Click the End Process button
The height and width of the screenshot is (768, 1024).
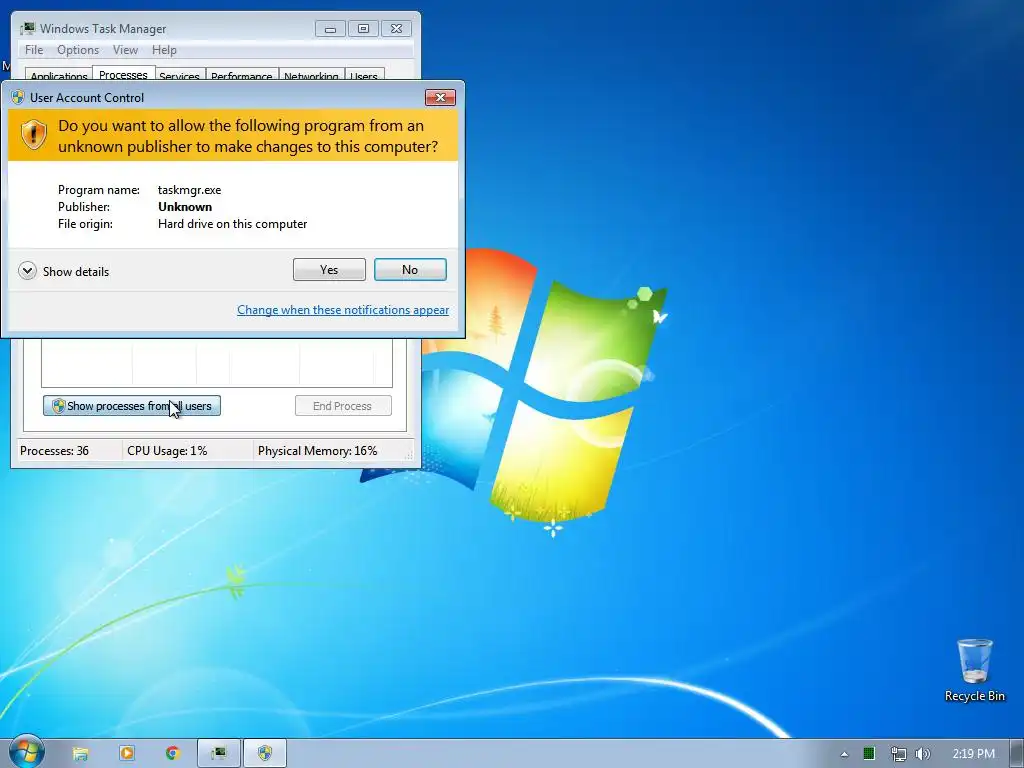[x=343, y=406]
